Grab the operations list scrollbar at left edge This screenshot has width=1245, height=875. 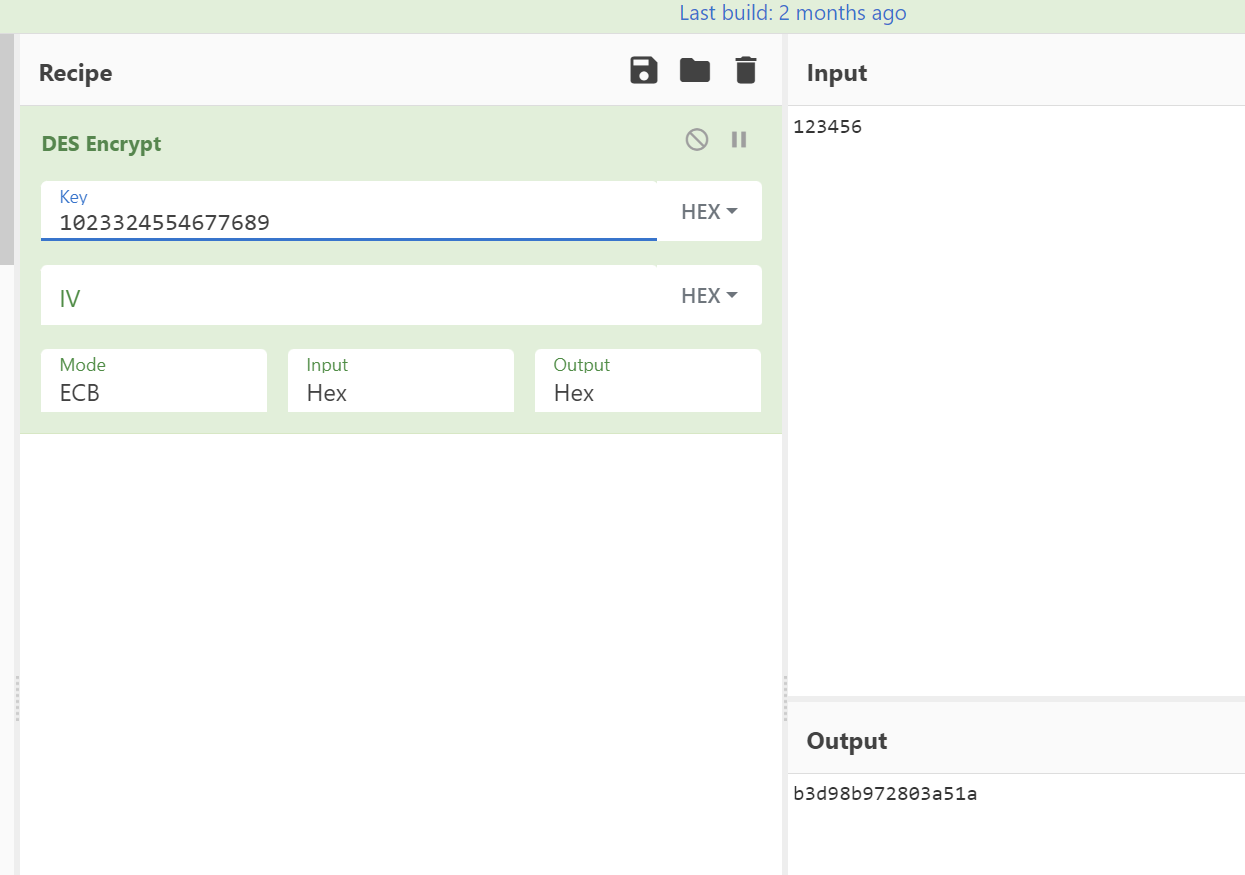point(7,150)
